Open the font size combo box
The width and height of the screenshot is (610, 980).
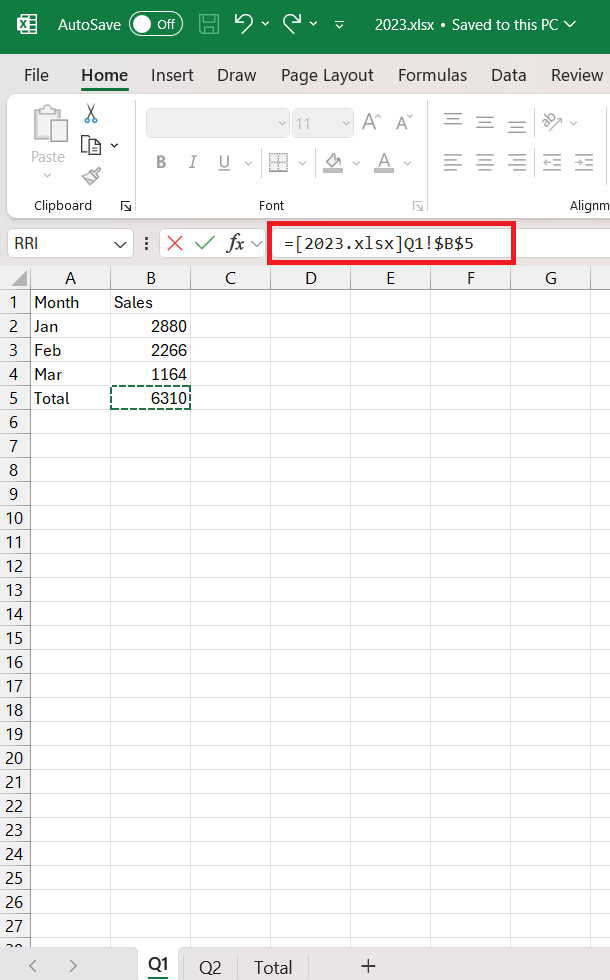pyautogui.click(x=322, y=123)
